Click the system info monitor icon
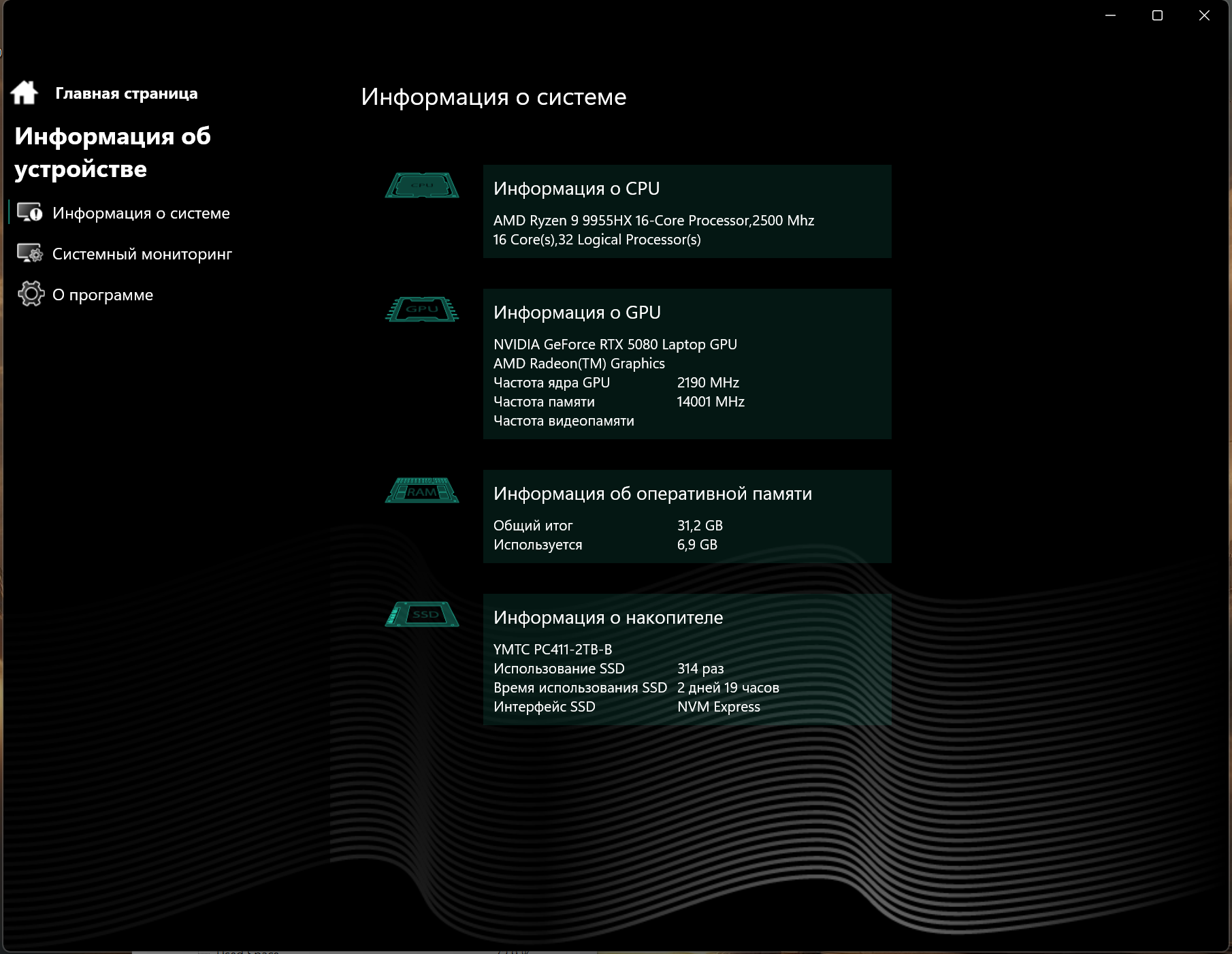 tap(30, 212)
